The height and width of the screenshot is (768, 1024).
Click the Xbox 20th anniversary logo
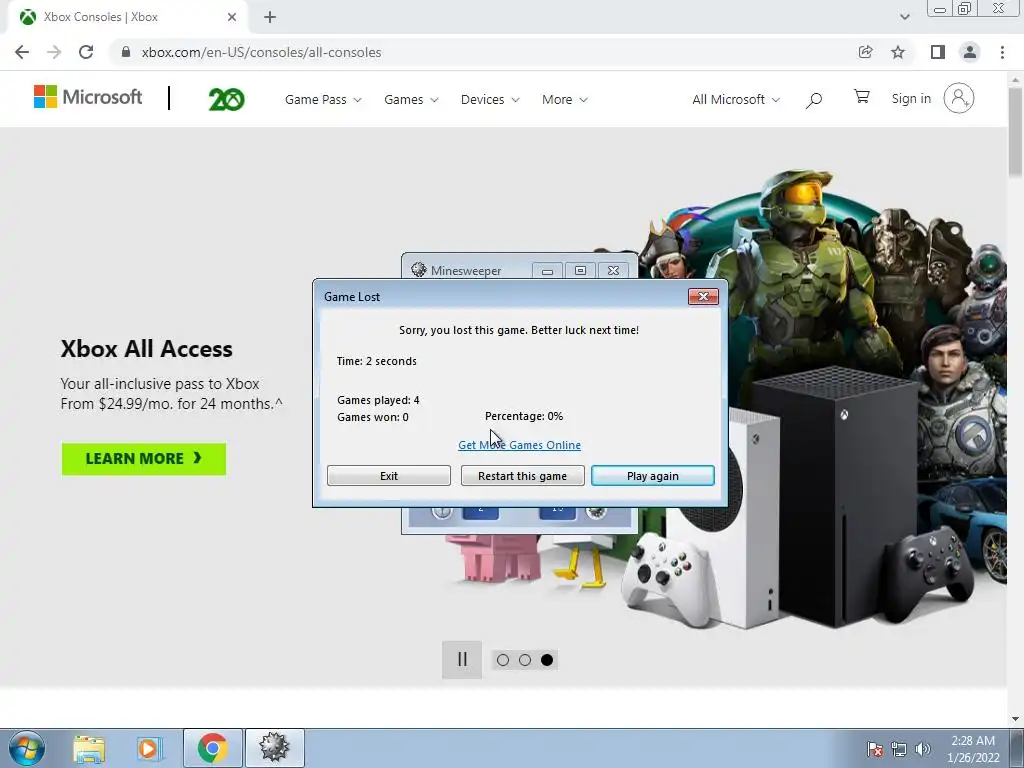[x=226, y=99]
